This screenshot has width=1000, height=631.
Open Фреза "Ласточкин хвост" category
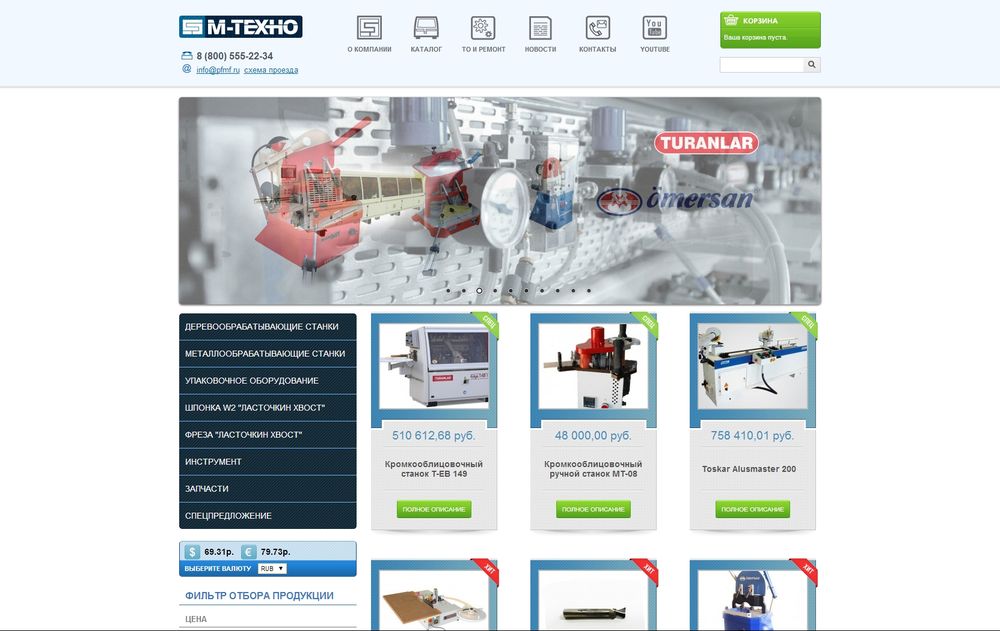[x=268, y=435]
